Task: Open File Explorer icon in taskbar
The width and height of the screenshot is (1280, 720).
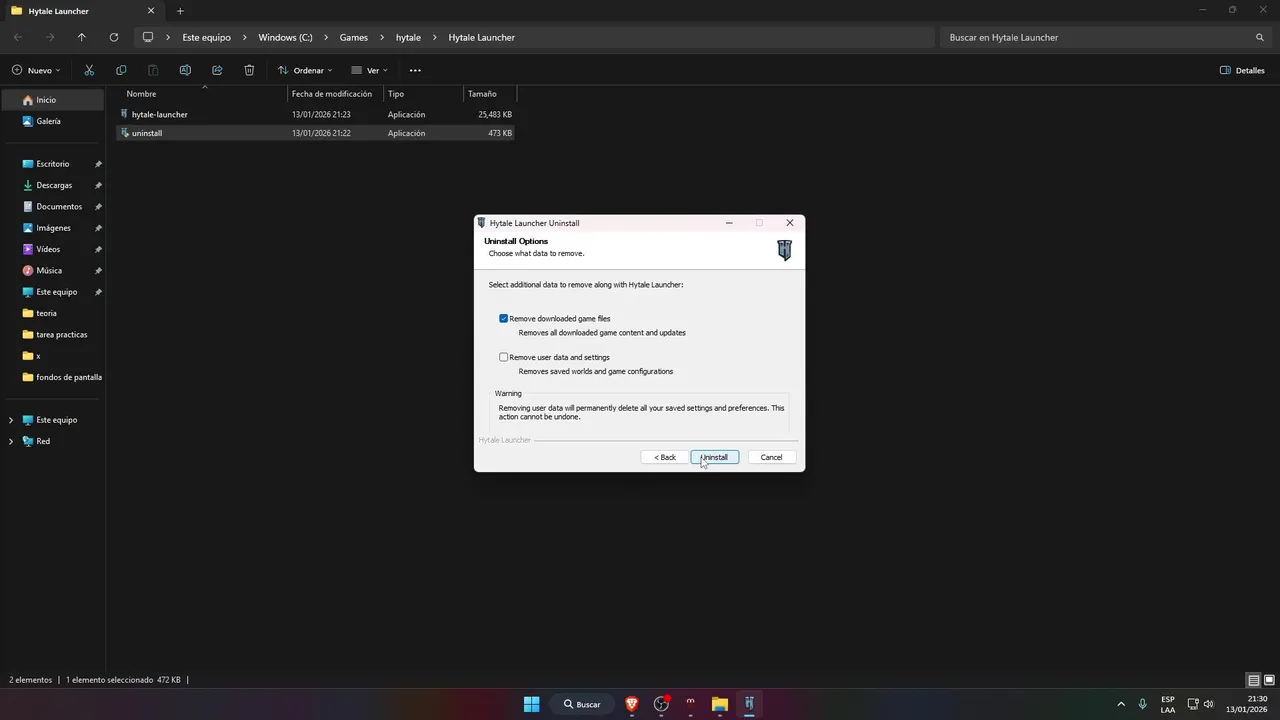Action: click(x=720, y=704)
